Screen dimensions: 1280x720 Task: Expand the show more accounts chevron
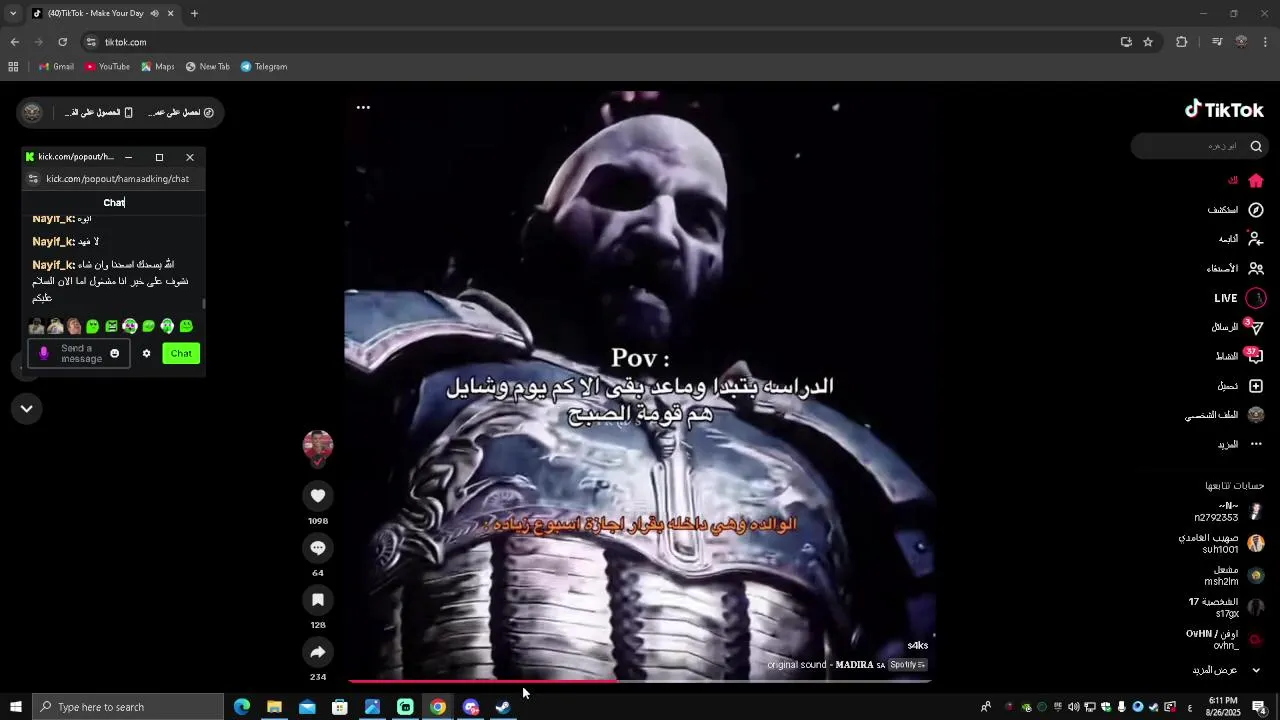pyautogui.click(x=1256, y=670)
